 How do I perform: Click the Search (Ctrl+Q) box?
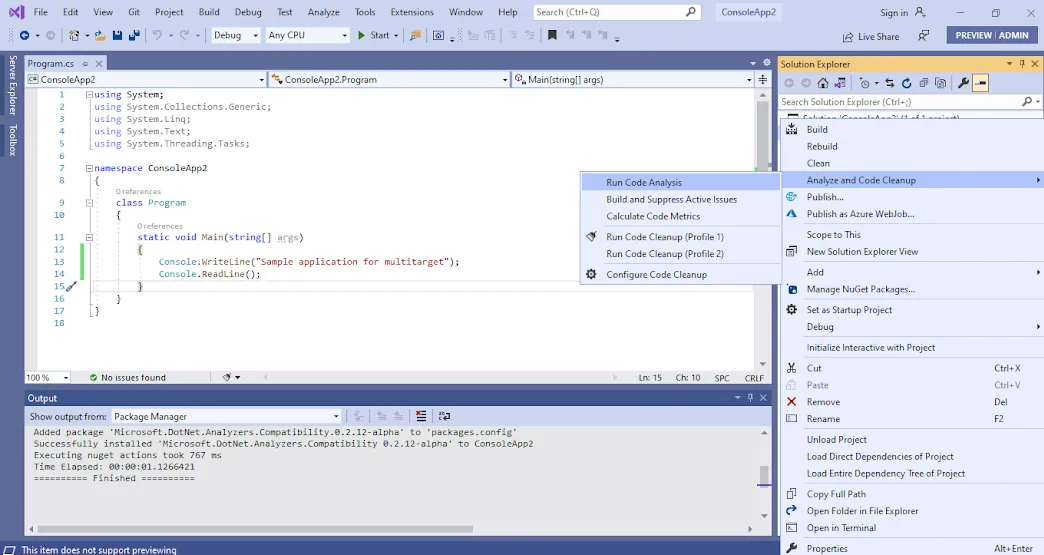(617, 12)
